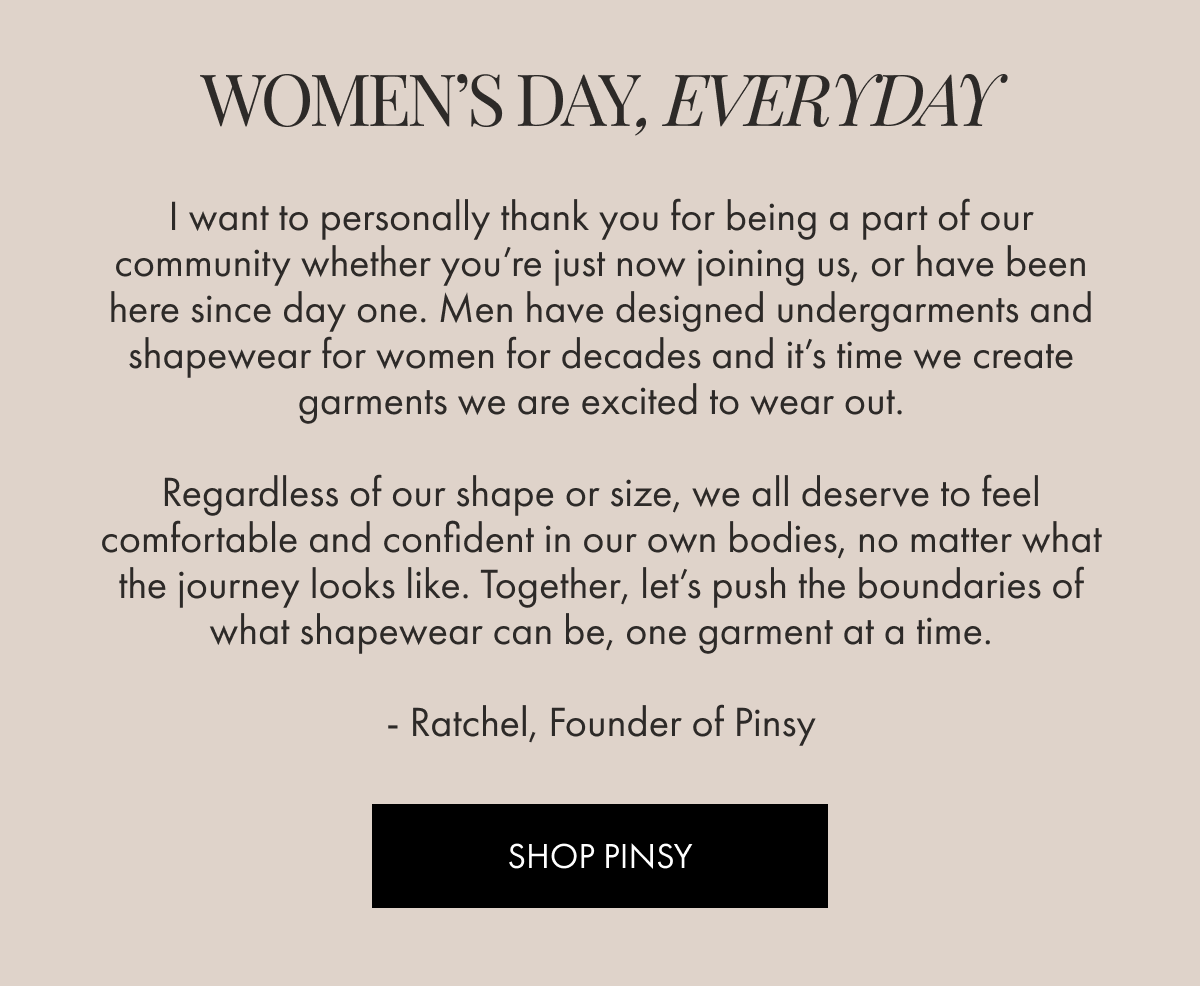The width and height of the screenshot is (1200, 986).
Task: Click the SHOP PINSY button
Action: (600, 856)
